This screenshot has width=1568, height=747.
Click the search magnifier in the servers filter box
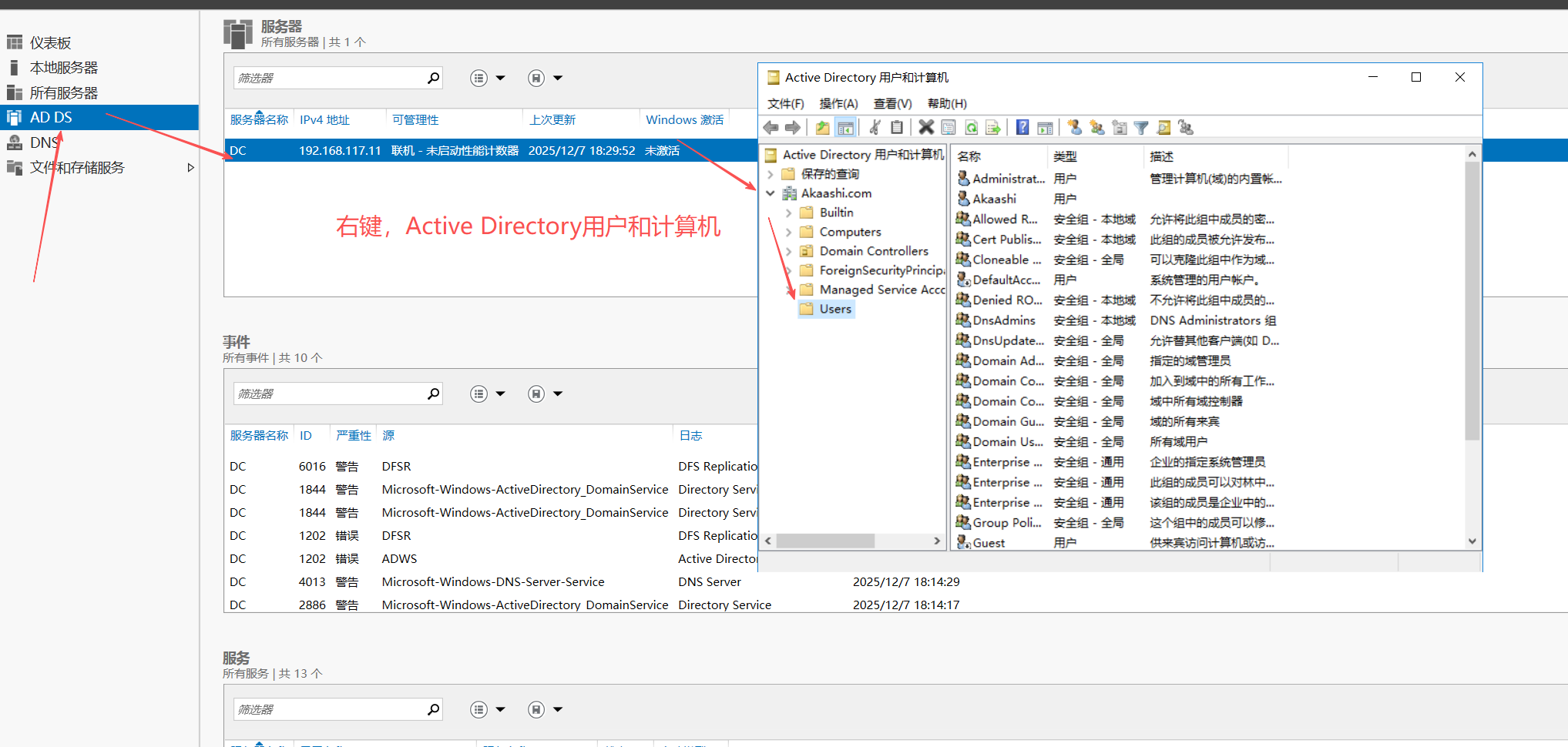point(433,78)
